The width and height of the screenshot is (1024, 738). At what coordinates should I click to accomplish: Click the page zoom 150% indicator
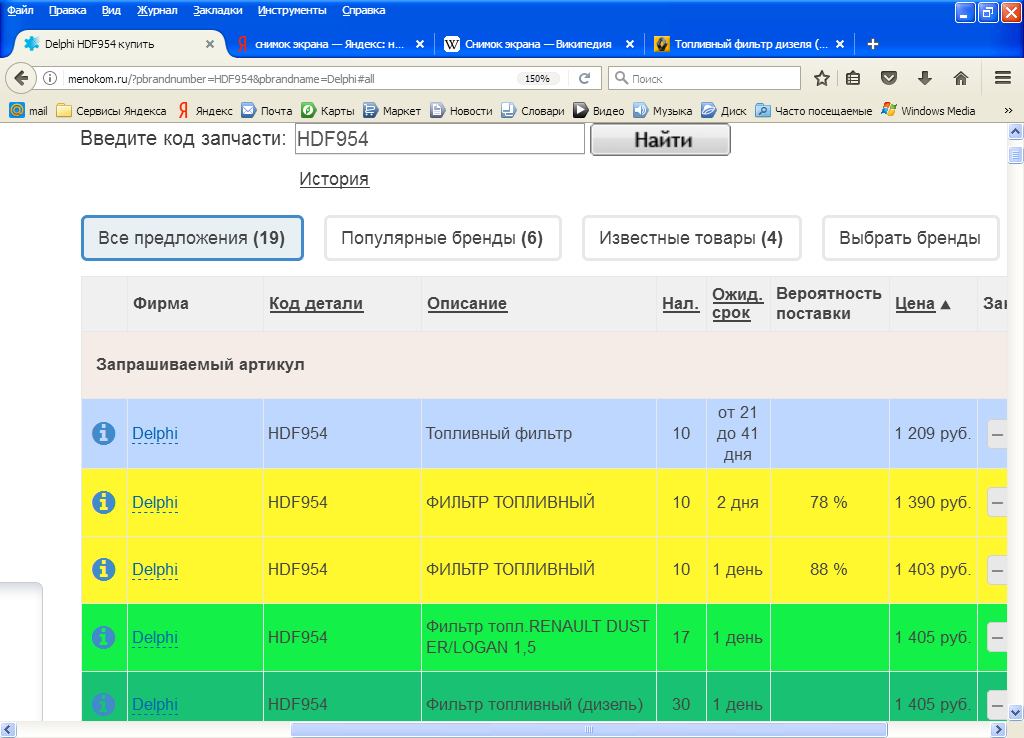click(x=537, y=78)
